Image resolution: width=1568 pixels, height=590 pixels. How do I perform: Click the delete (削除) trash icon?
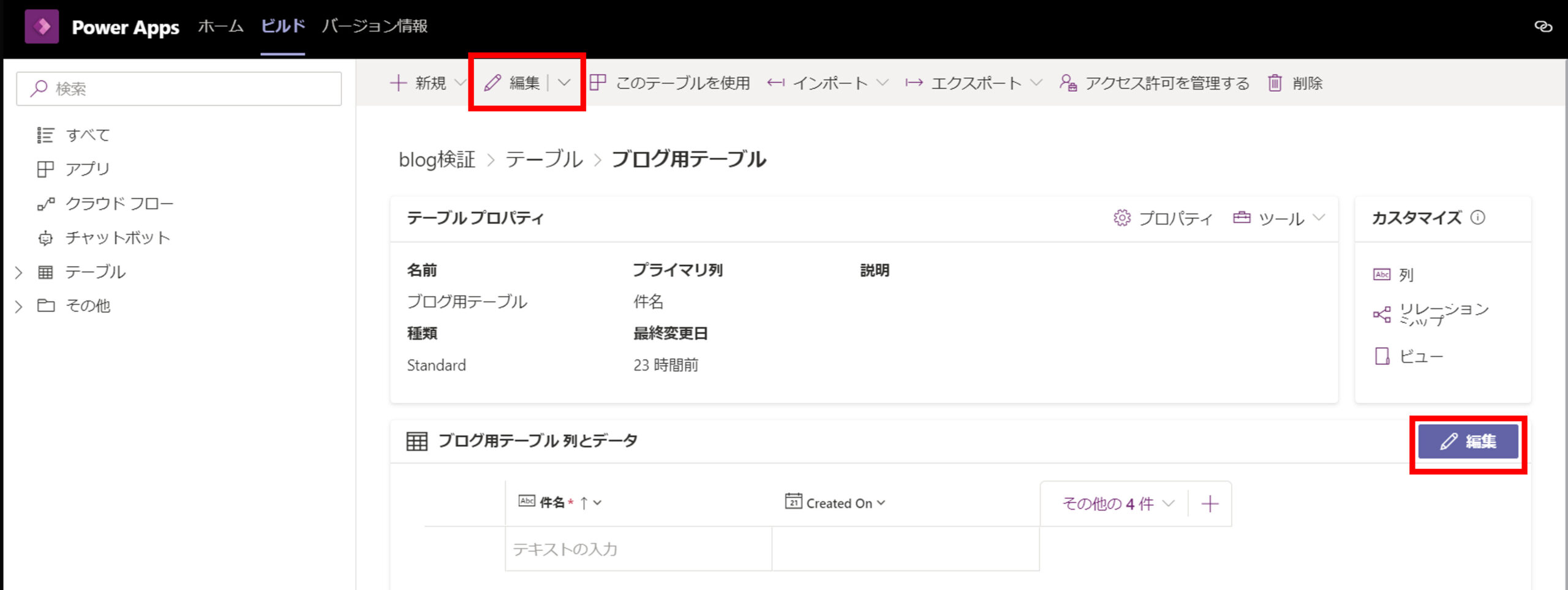click(x=1275, y=83)
